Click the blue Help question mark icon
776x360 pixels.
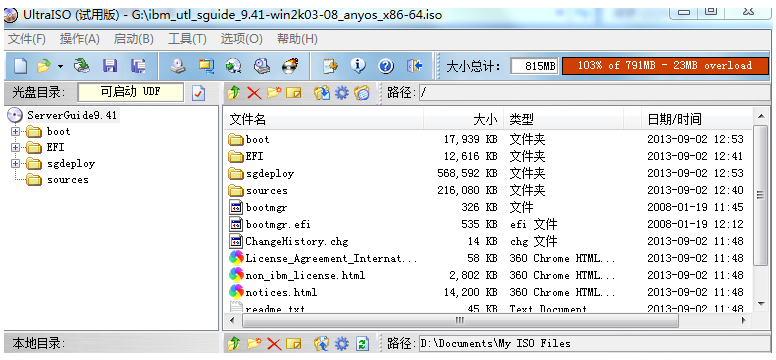[386, 65]
